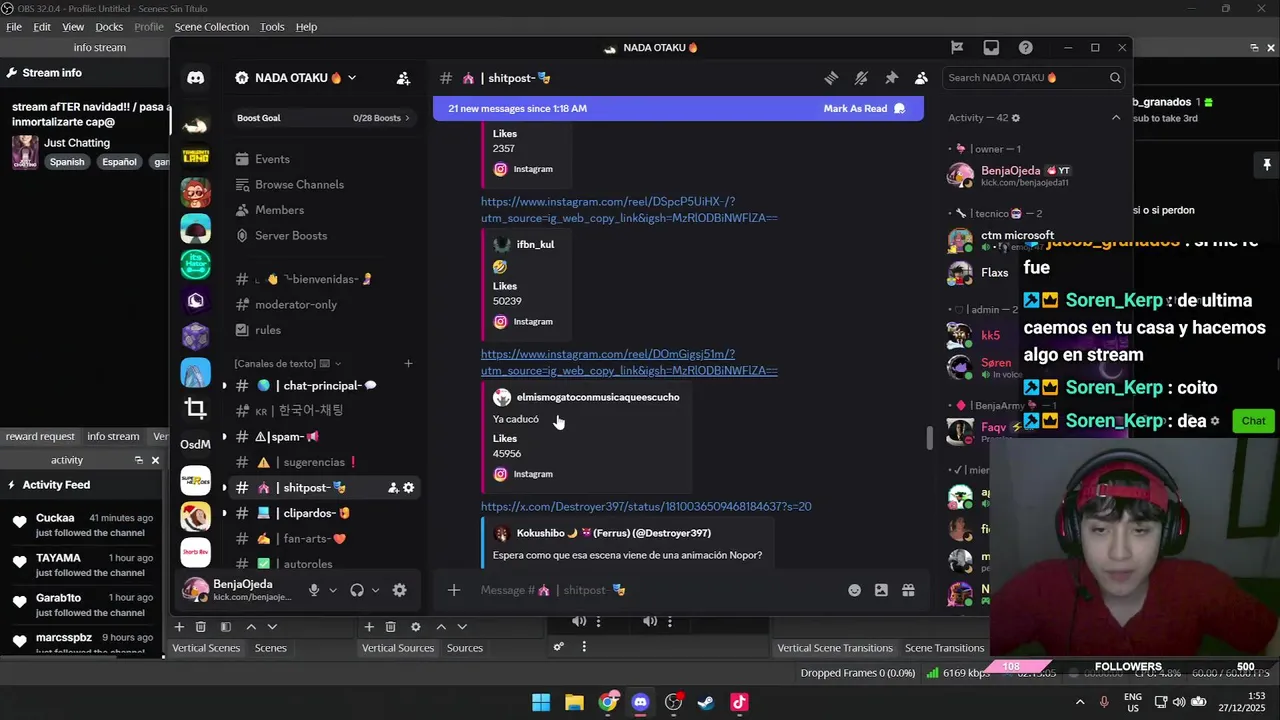
Task: Open the Shorts Rev server icon
Action: [x=195, y=552]
